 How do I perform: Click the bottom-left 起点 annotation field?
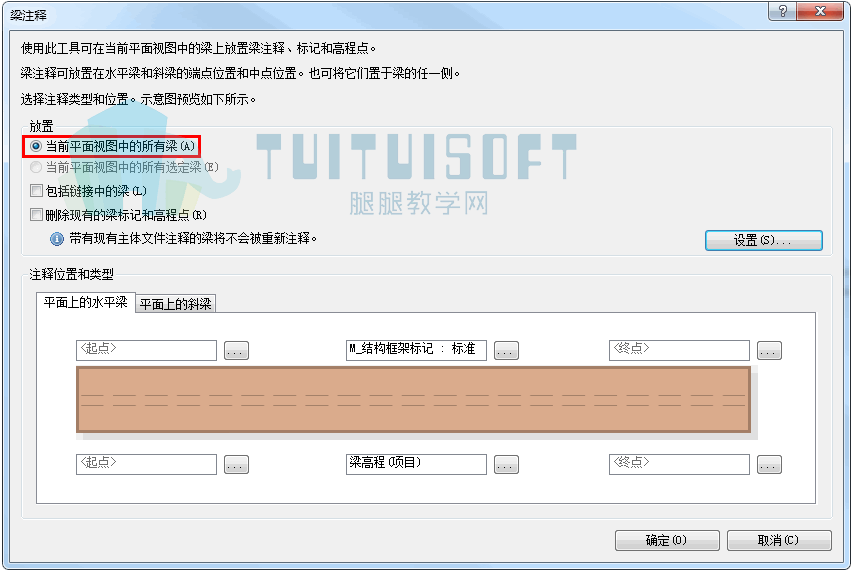click(146, 464)
